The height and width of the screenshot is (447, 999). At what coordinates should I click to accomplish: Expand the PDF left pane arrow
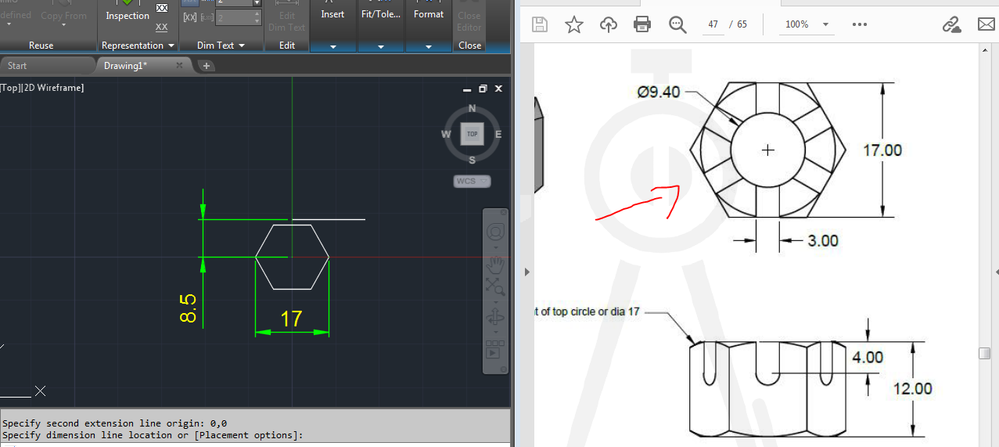527,272
